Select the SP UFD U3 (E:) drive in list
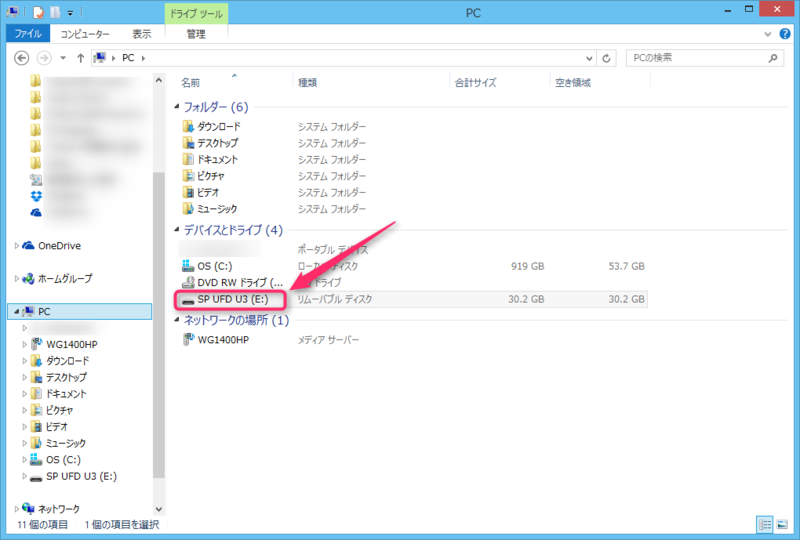Image resolution: width=800 pixels, height=540 pixels. (x=232, y=299)
